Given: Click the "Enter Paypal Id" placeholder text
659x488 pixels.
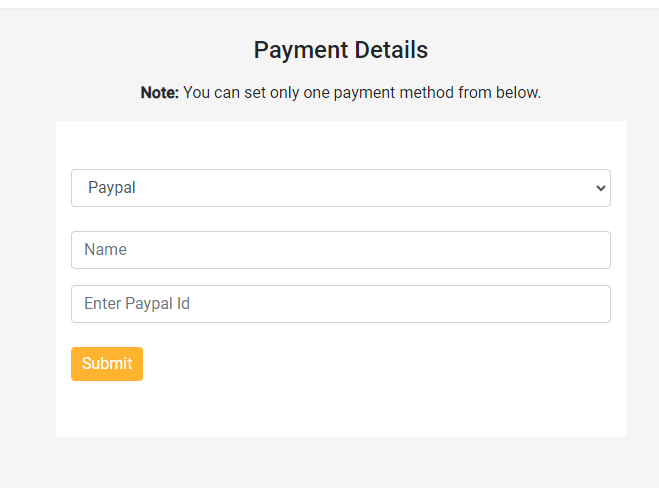Looking at the screenshot, I should (137, 304).
